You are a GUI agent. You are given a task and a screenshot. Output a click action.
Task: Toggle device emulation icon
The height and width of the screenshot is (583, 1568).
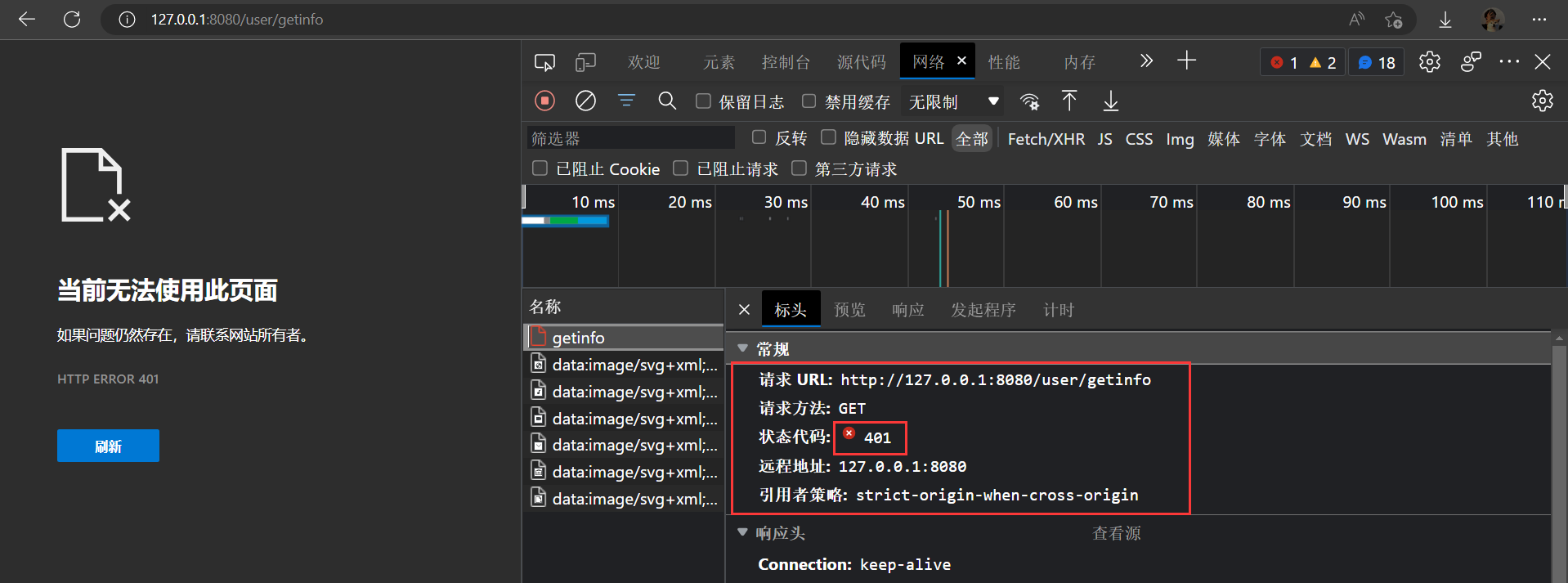(x=585, y=62)
